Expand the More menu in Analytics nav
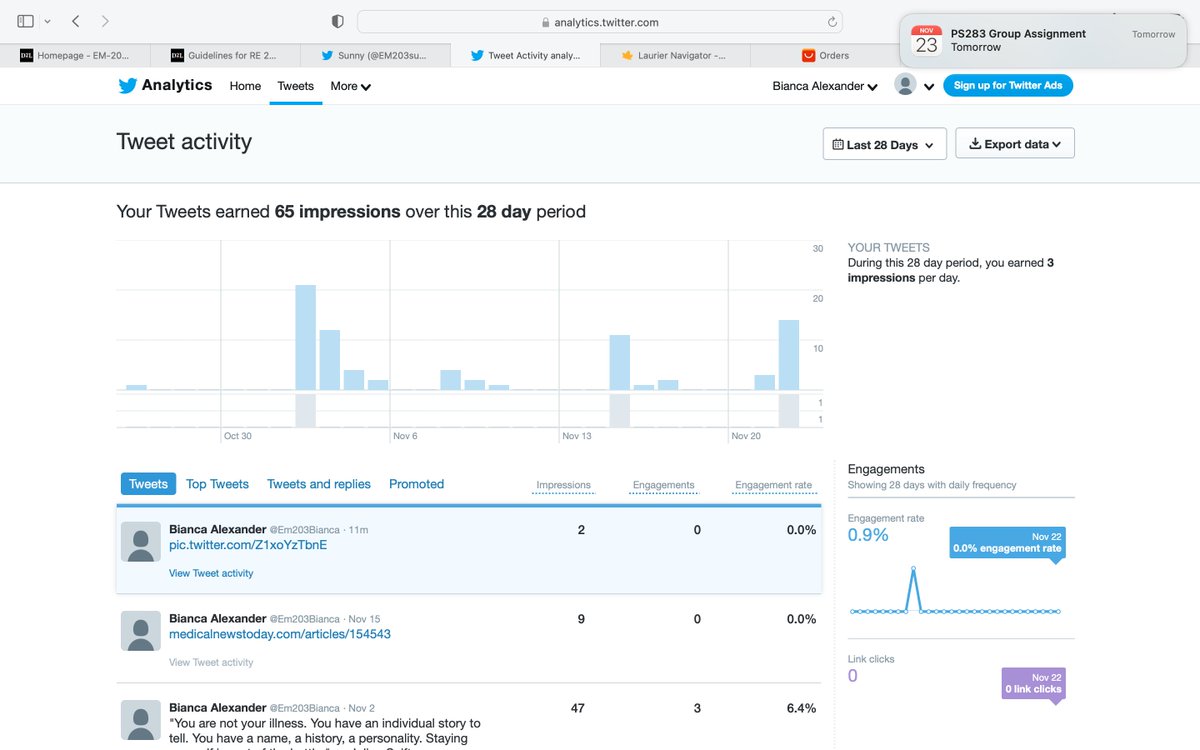The width and height of the screenshot is (1200, 750). [350, 86]
